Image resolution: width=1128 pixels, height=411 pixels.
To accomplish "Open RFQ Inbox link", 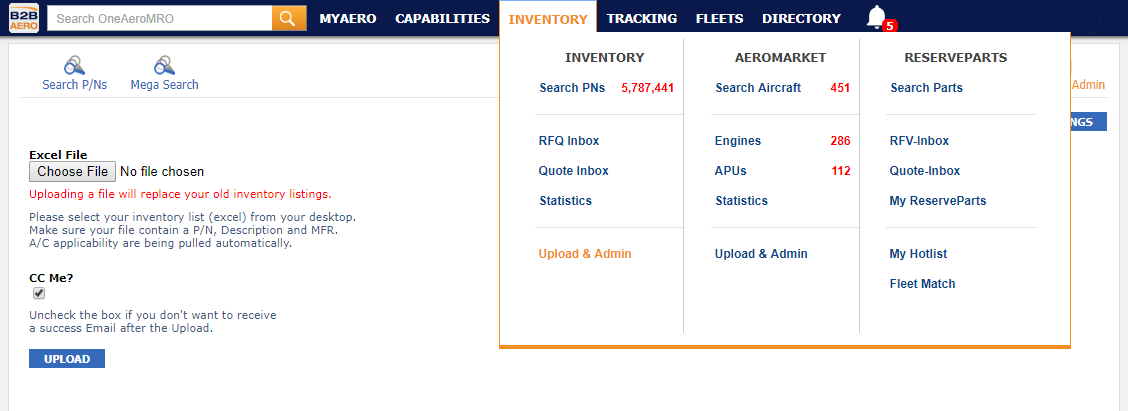I will pyautogui.click(x=569, y=140).
